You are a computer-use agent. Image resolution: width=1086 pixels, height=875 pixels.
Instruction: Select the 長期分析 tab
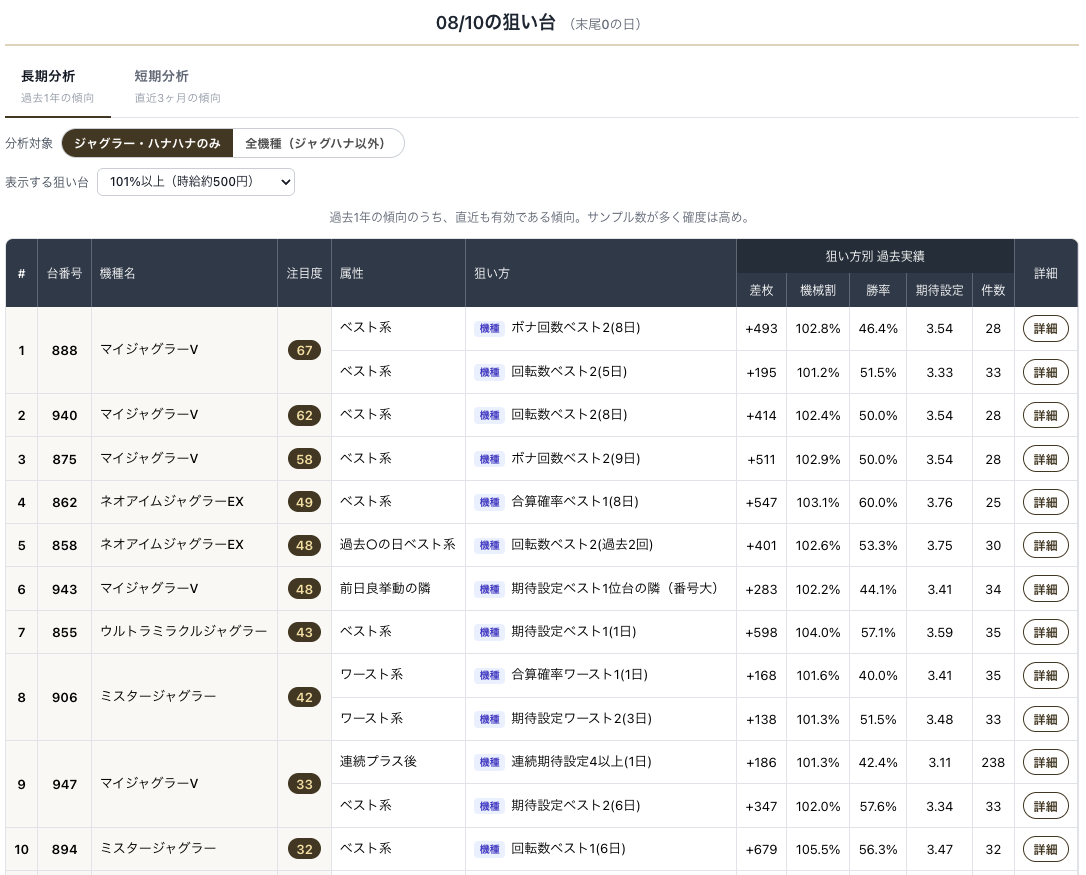[57, 86]
